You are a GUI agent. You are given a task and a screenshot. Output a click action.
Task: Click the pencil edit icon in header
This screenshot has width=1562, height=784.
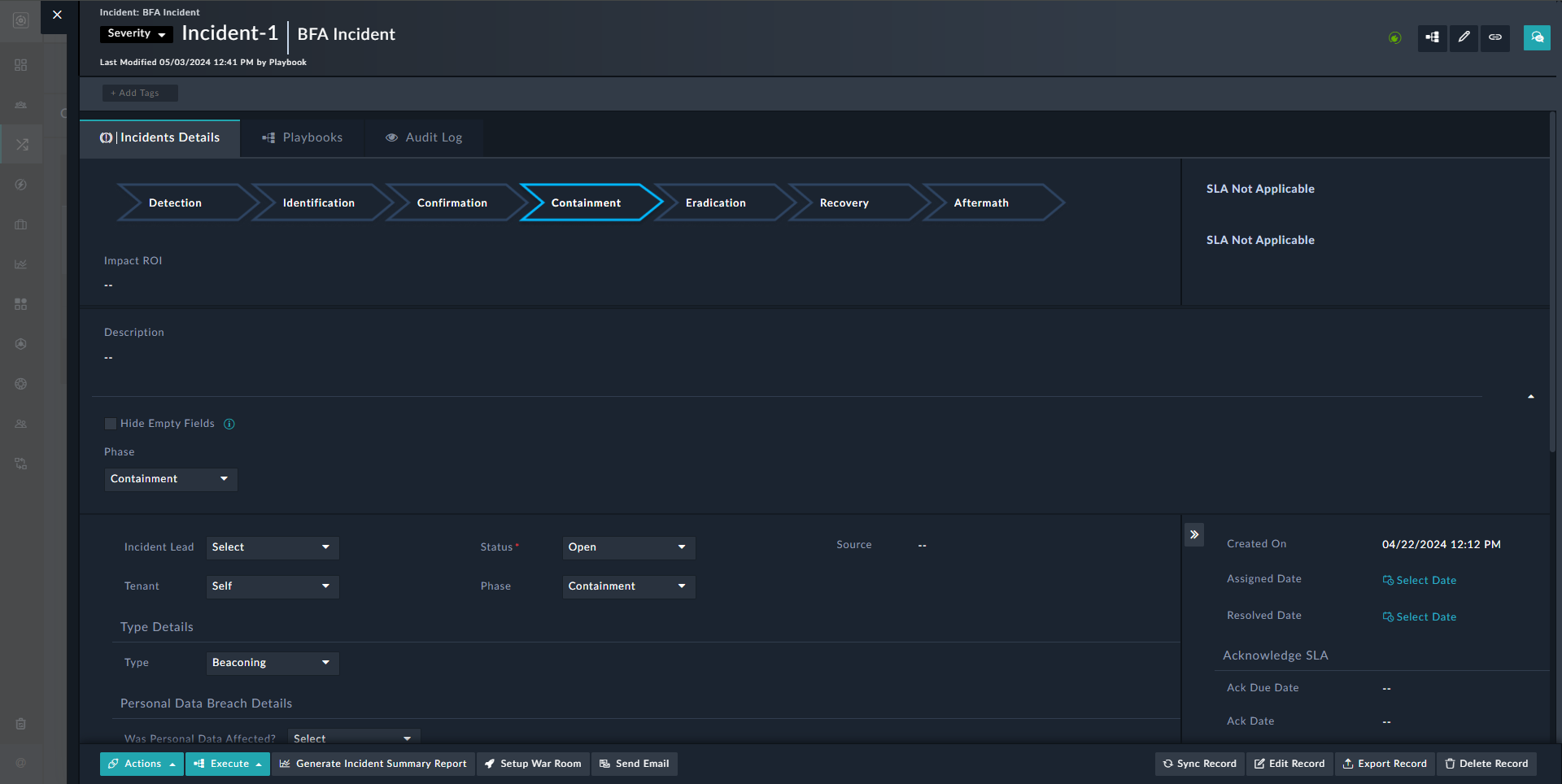pyautogui.click(x=1464, y=37)
